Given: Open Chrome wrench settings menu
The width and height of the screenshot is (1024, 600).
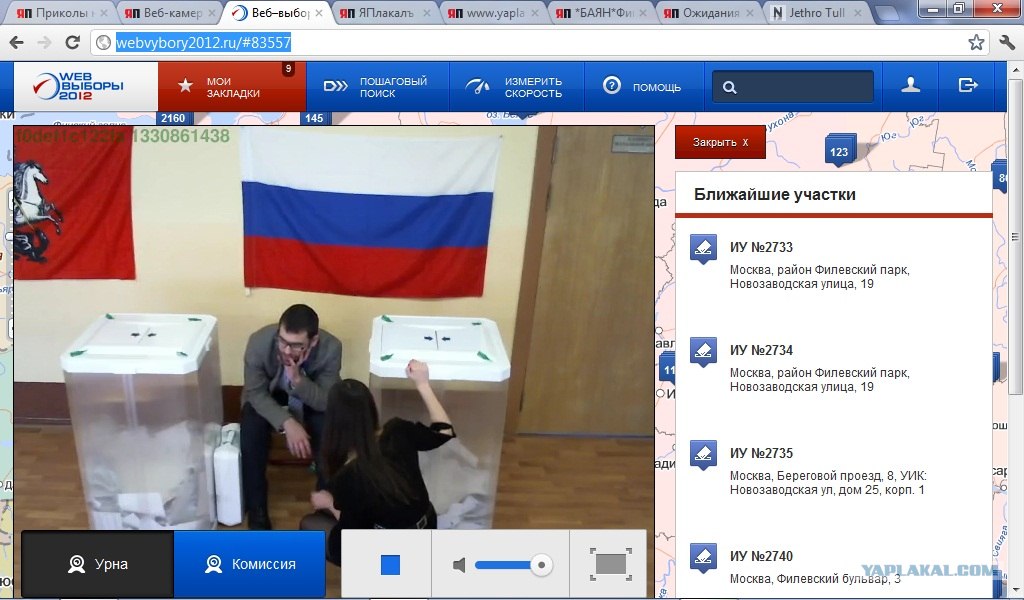Looking at the screenshot, I should point(1007,43).
